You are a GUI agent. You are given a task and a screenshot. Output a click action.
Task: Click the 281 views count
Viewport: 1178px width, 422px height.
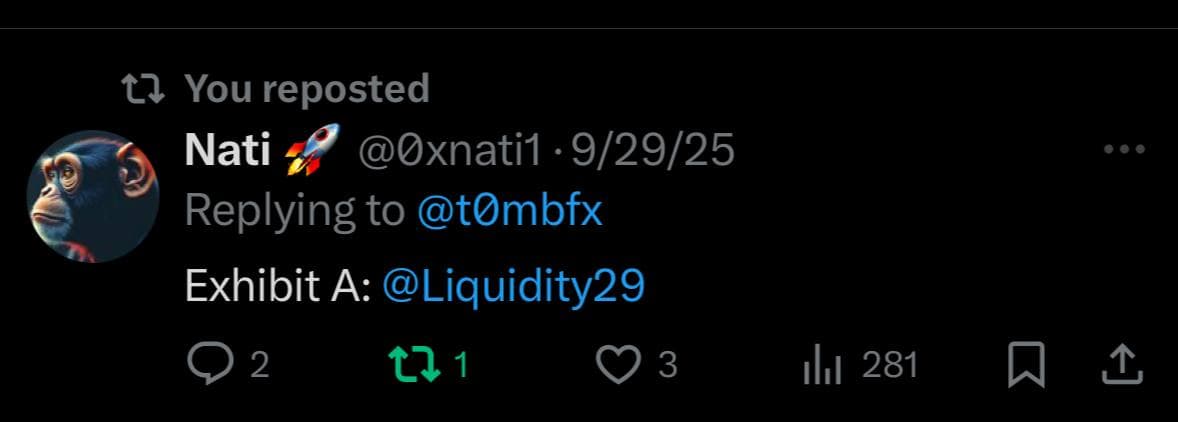point(890,366)
